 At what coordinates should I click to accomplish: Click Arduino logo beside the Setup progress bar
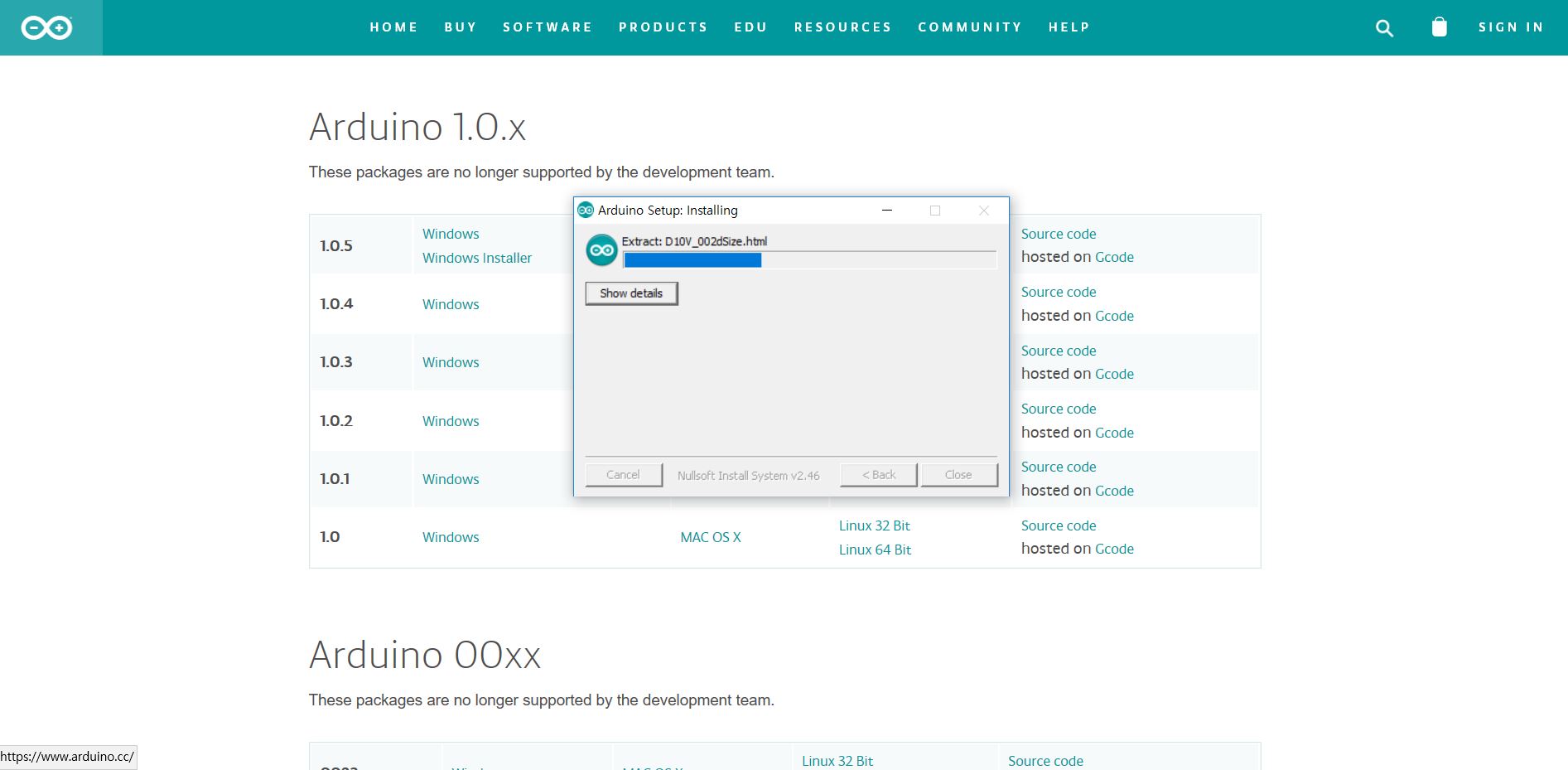602,250
